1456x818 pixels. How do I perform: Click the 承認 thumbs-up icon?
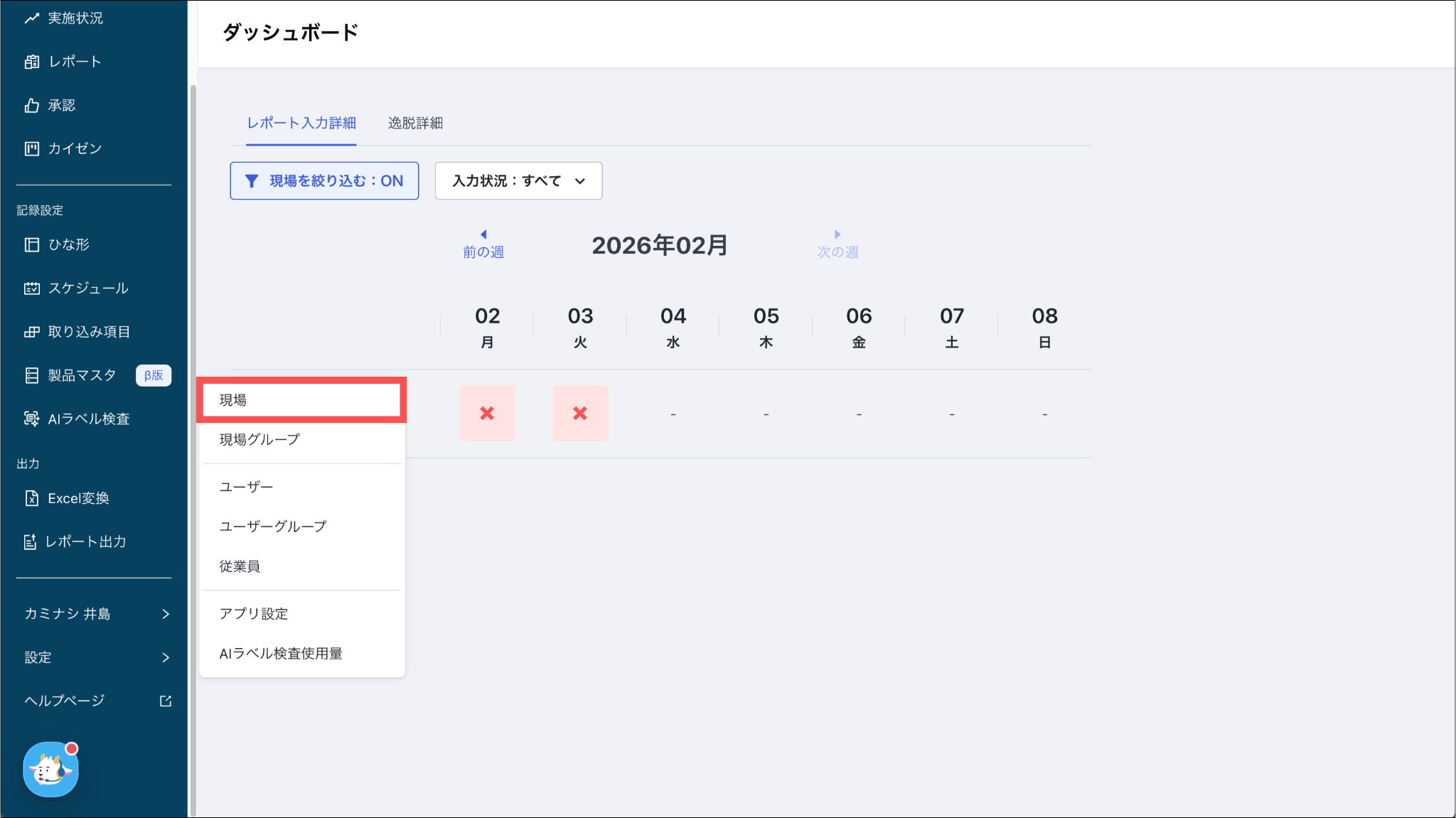[31, 106]
